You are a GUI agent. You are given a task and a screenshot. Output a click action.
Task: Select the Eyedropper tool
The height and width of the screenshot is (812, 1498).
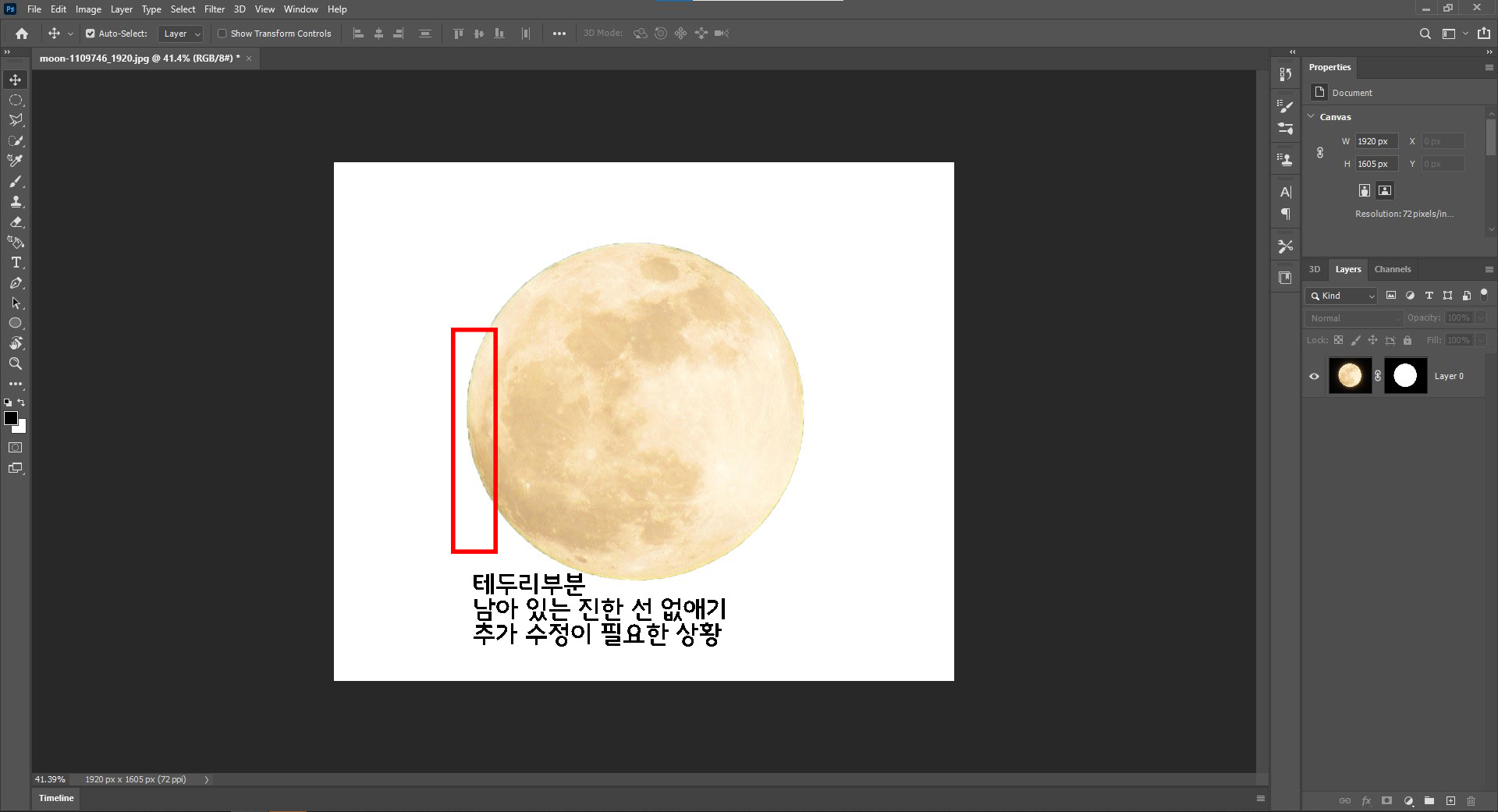tap(16, 161)
